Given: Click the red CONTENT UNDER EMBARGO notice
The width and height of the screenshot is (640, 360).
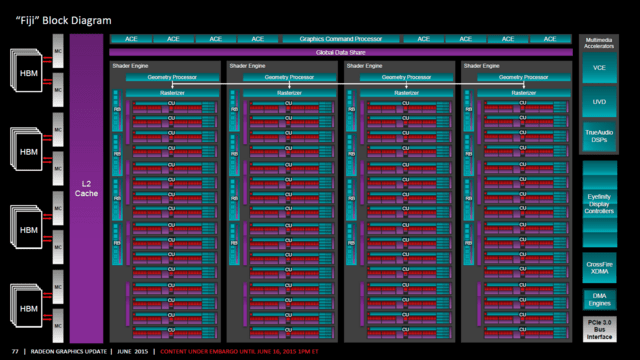Looking at the screenshot, I should click(239, 351).
